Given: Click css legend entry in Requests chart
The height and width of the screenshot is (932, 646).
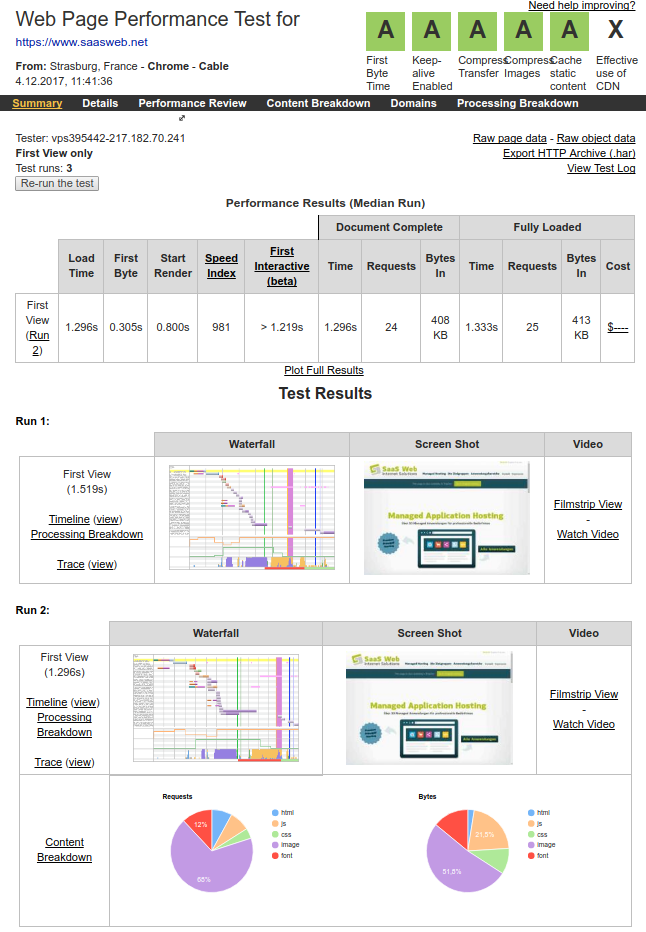Looking at the screenshot, I should (282, 835).
